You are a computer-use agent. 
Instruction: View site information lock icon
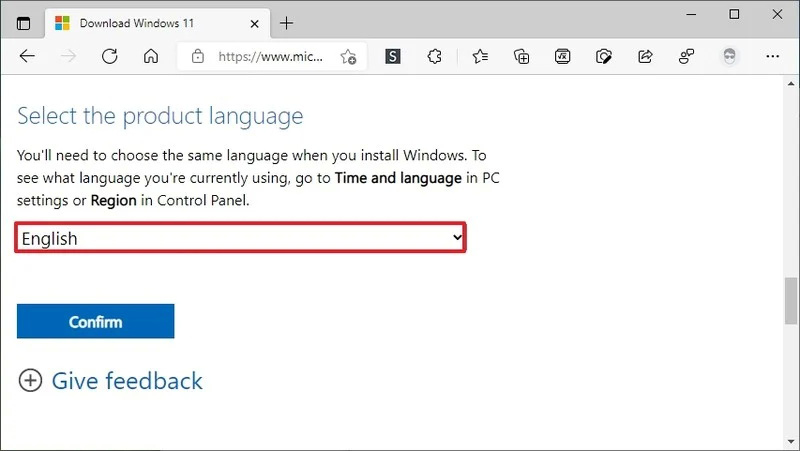coord(197,56)
